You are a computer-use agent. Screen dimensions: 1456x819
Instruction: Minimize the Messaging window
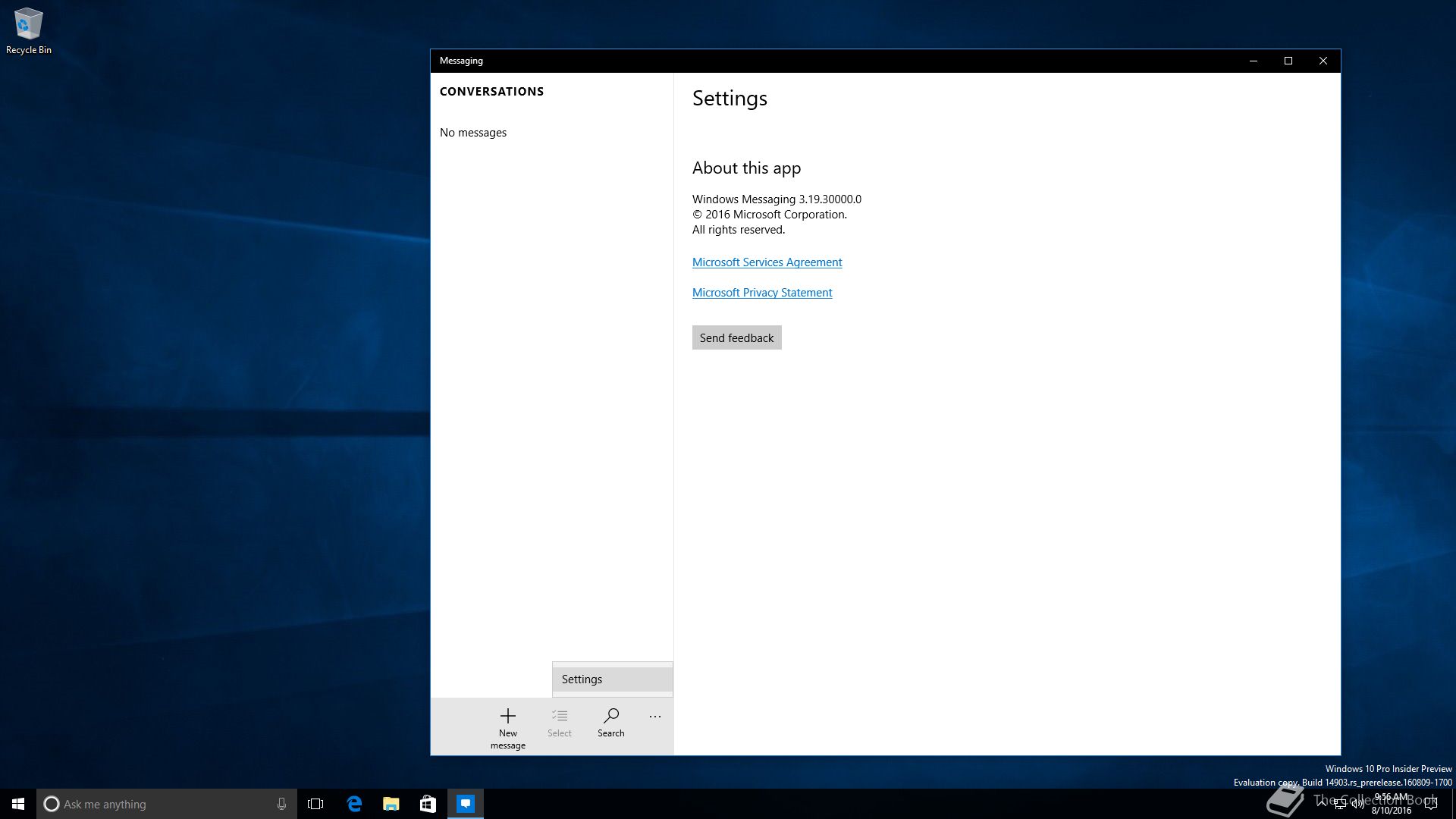(1253, 61)
